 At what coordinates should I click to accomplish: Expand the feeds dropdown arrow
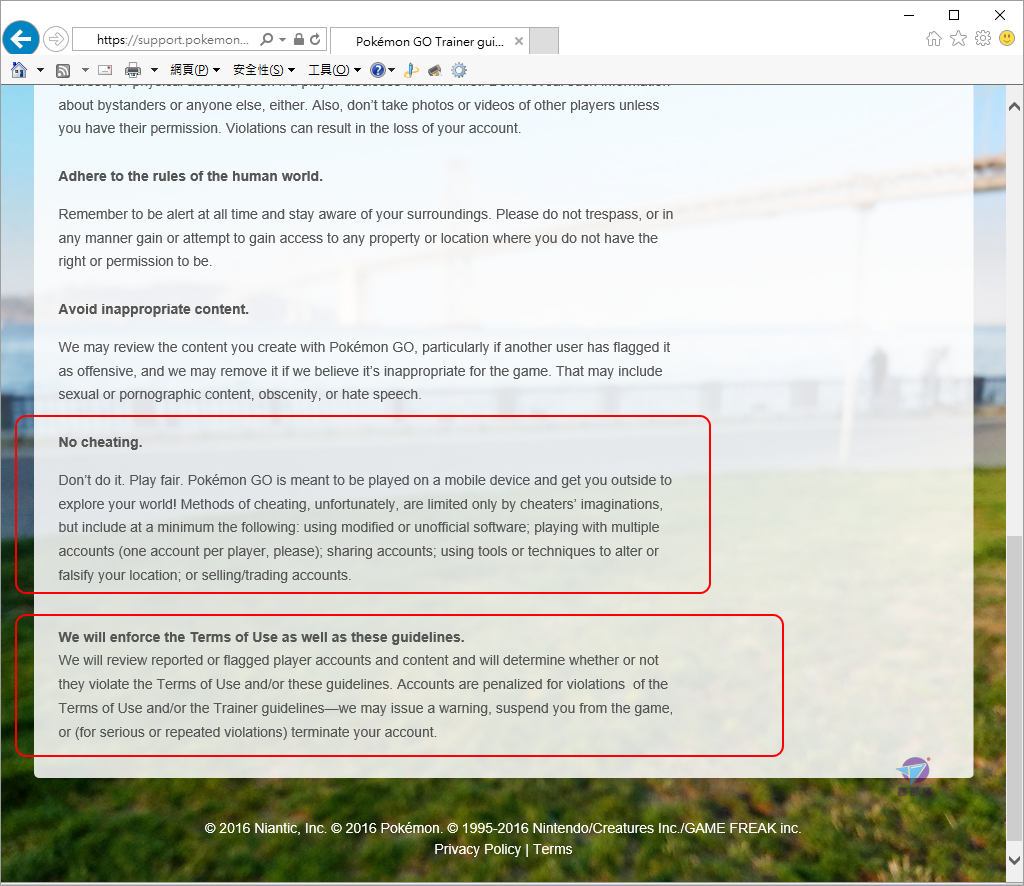tap(85, 70)
